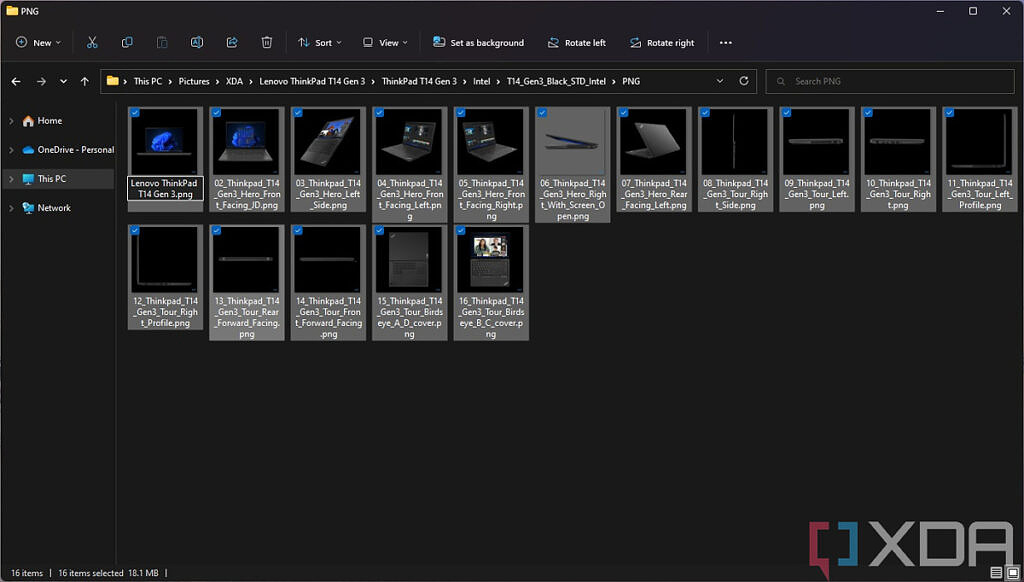The image size is (1024, 582).
Task: Toggle checkbox on 12_Thinkpad Tour Right Profile file
Action: (135, 231)
